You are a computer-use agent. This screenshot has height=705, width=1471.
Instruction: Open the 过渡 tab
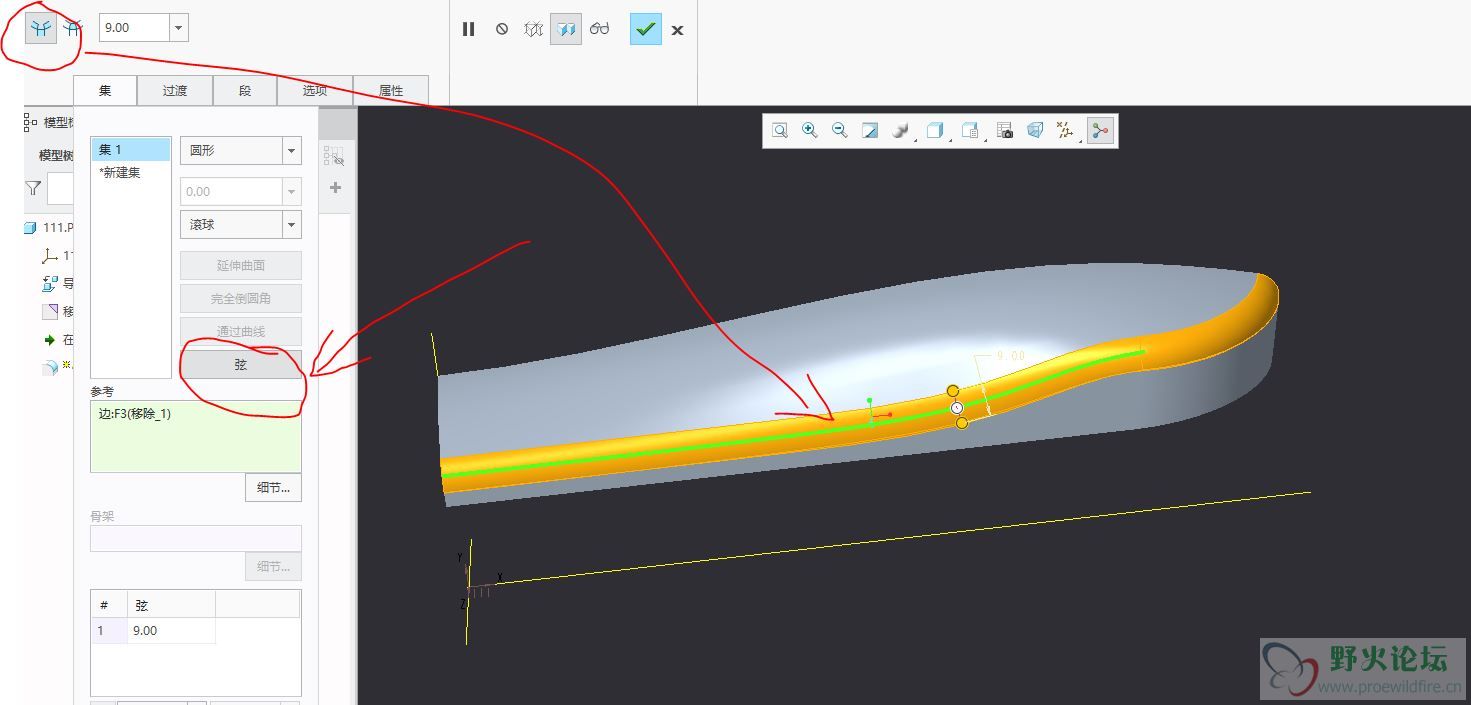[x=175, y=90]
